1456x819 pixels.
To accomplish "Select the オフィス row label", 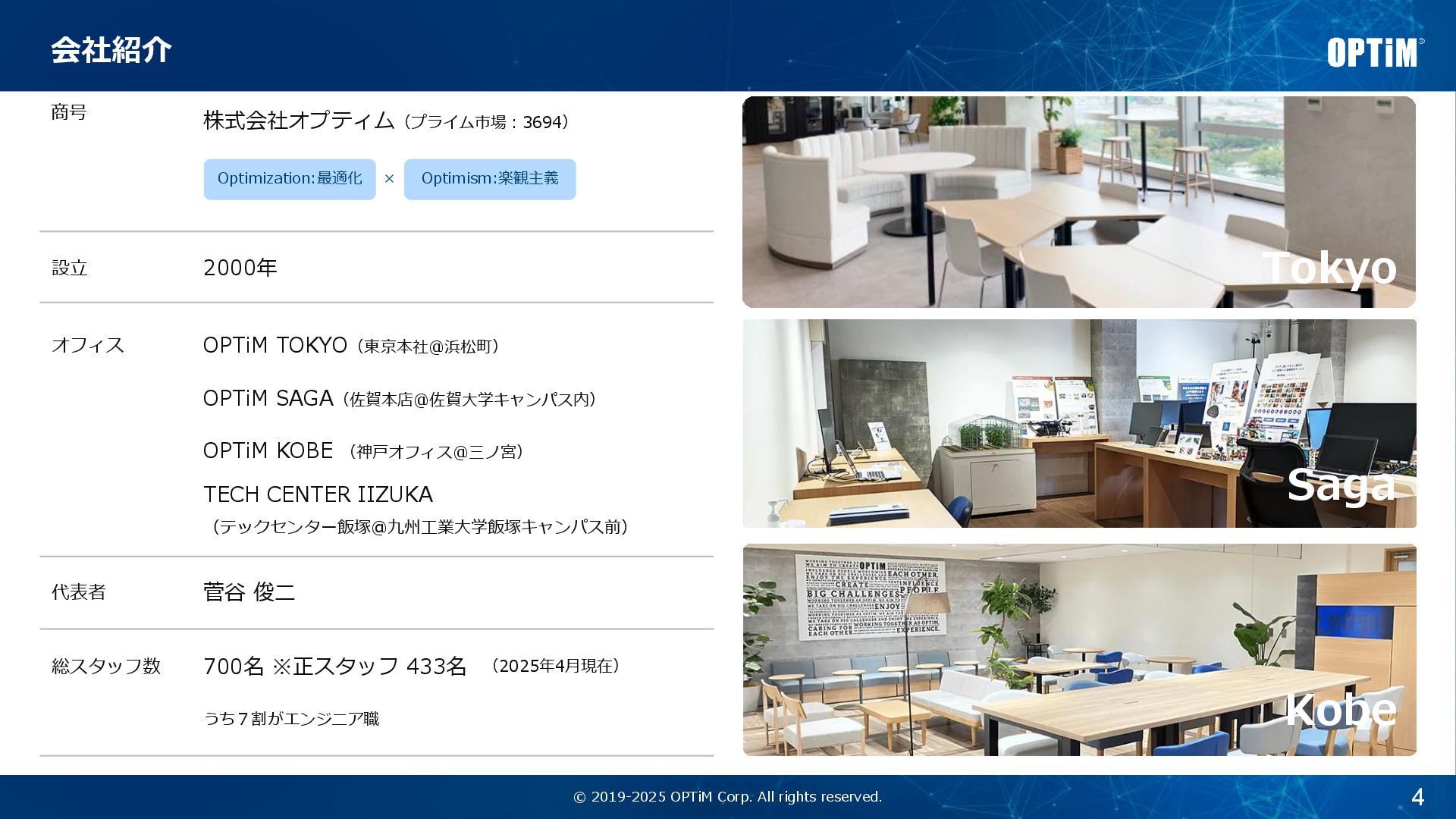I will tap(88, 345).
